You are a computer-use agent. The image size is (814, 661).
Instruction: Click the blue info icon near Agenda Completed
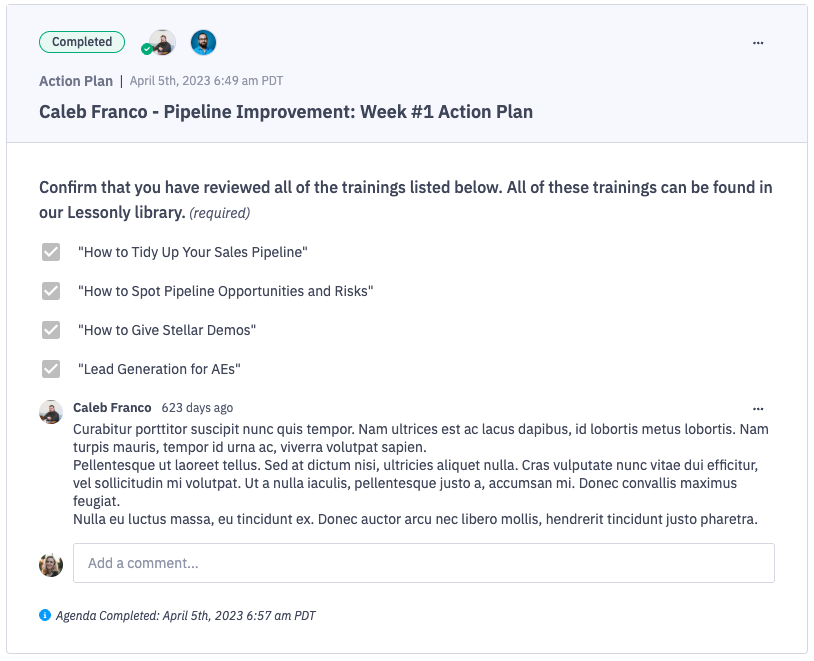pos(44,615)
